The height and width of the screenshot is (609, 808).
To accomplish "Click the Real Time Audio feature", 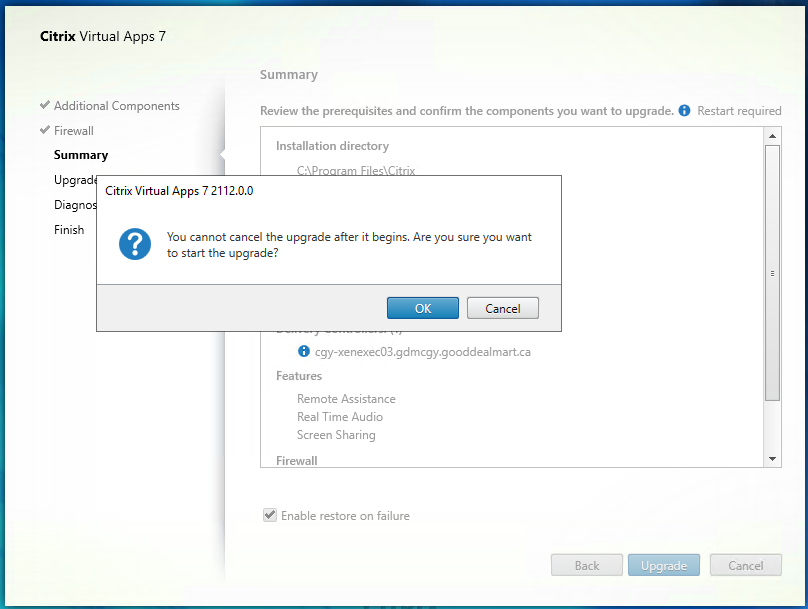I will pos(340,417).
